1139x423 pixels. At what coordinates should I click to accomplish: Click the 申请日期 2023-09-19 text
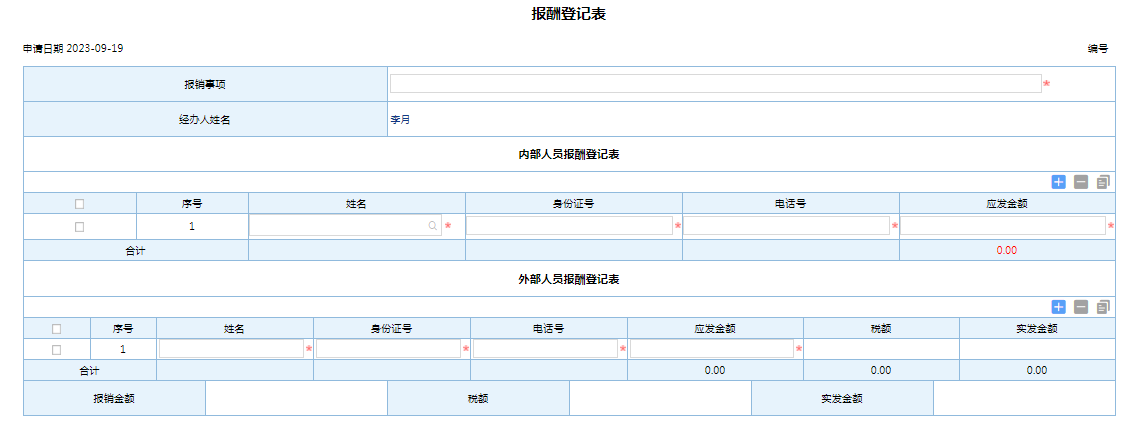(x=73, y=49)
